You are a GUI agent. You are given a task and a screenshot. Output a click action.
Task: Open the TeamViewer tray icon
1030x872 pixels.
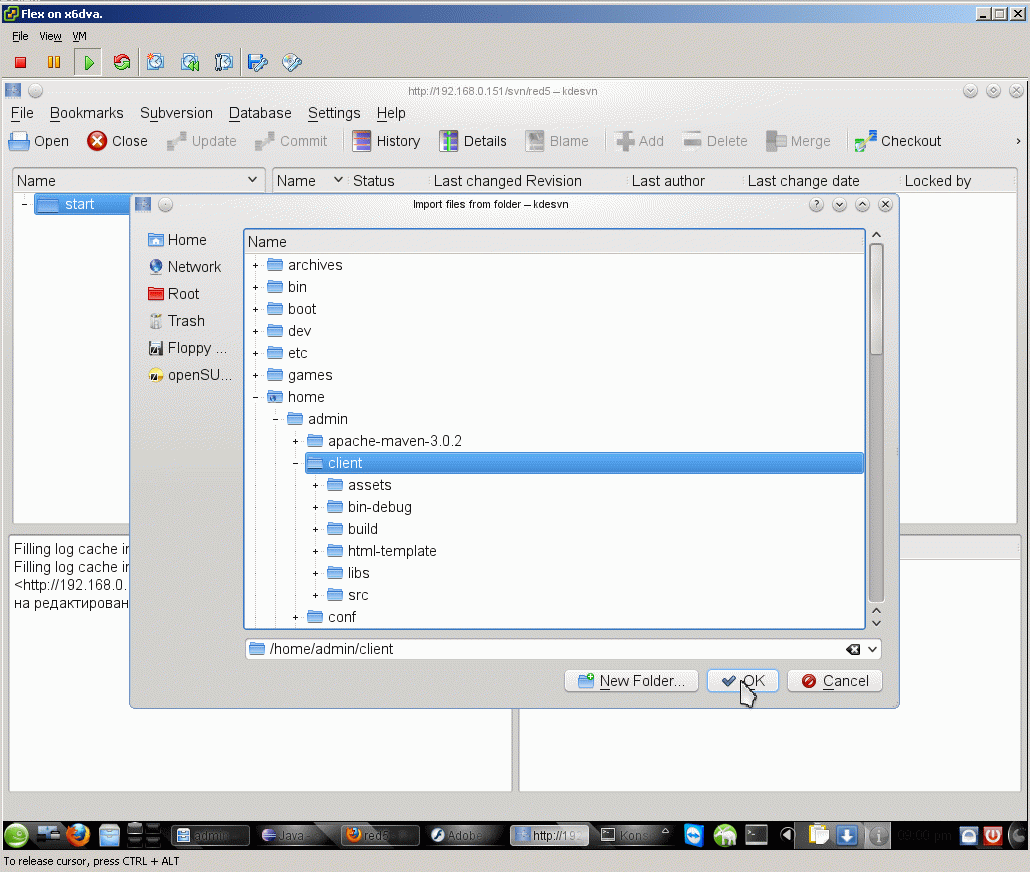694,835
